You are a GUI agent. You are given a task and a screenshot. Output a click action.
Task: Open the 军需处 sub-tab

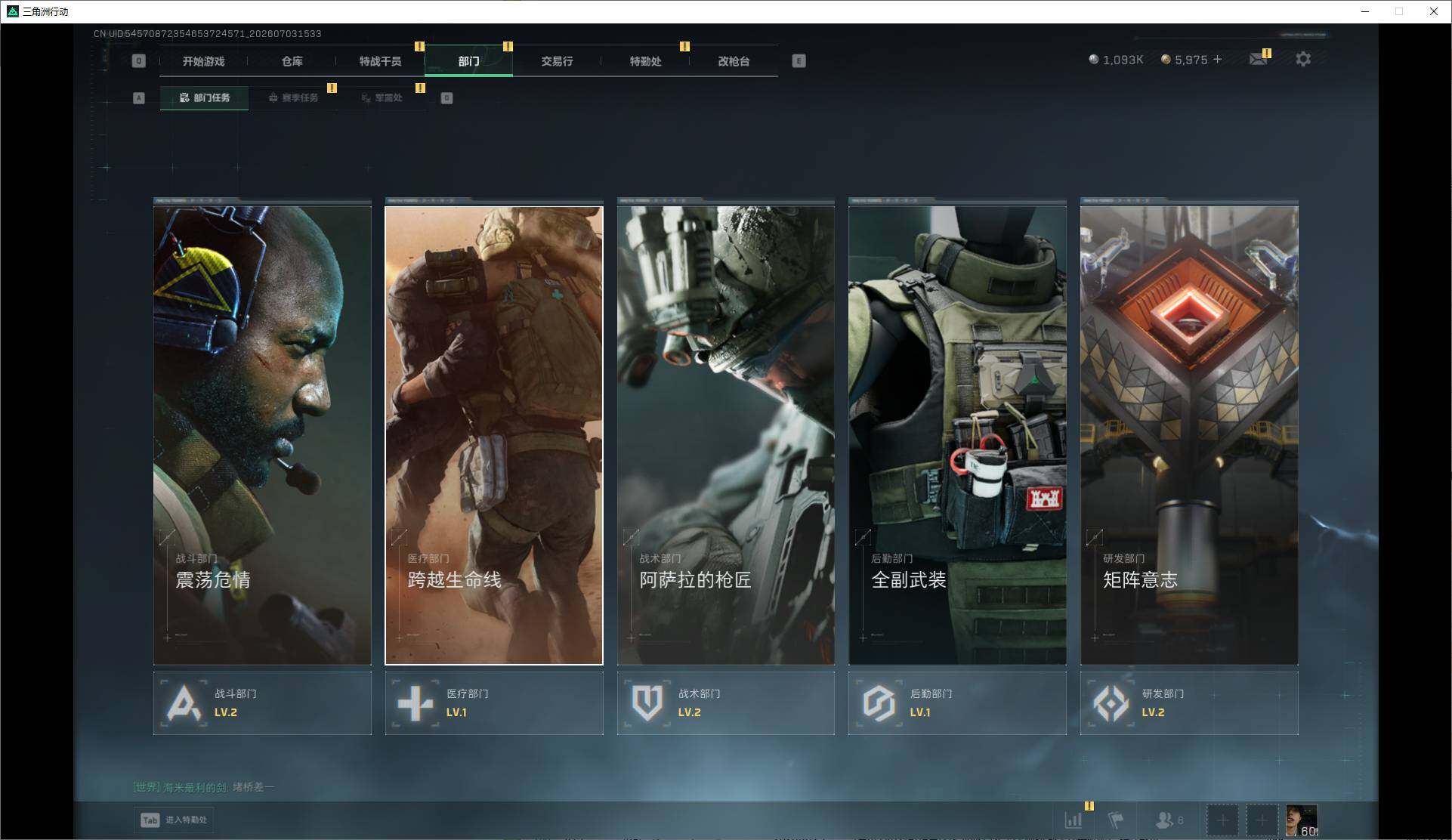(x=382, y=97)
